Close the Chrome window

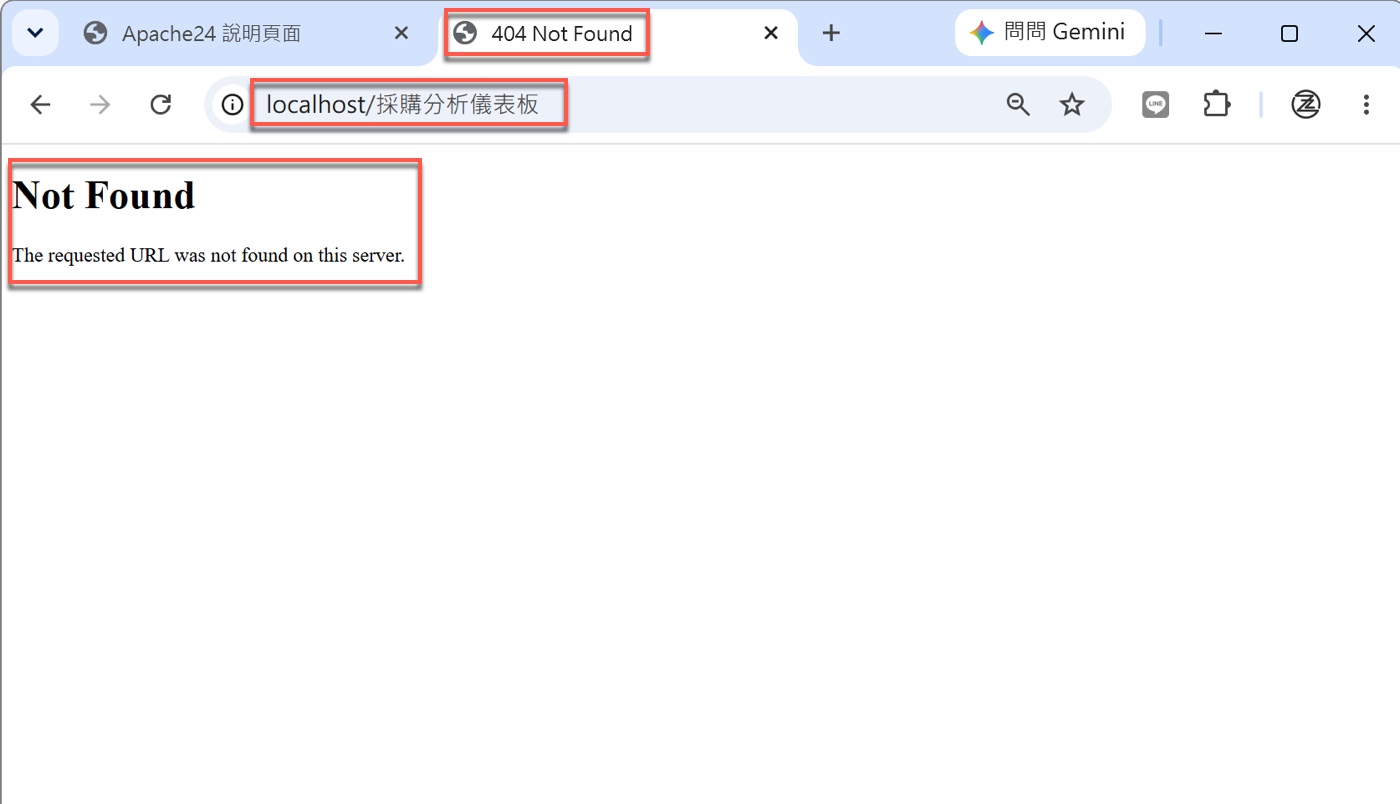[1366, 33]
